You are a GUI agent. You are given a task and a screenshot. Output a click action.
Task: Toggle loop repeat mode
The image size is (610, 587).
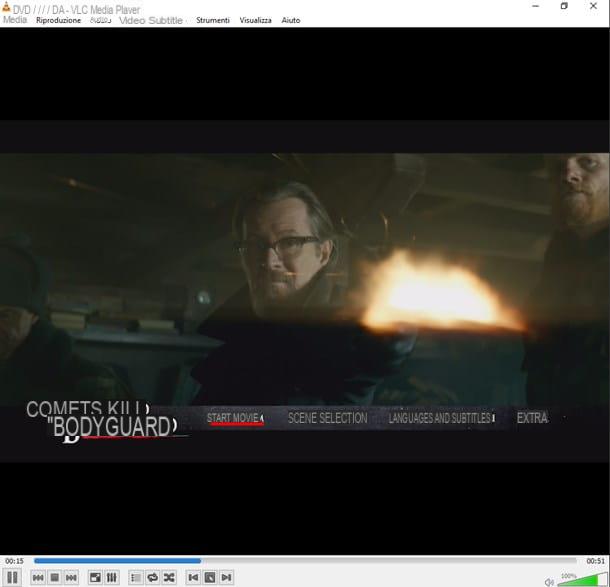pos(152,578)
